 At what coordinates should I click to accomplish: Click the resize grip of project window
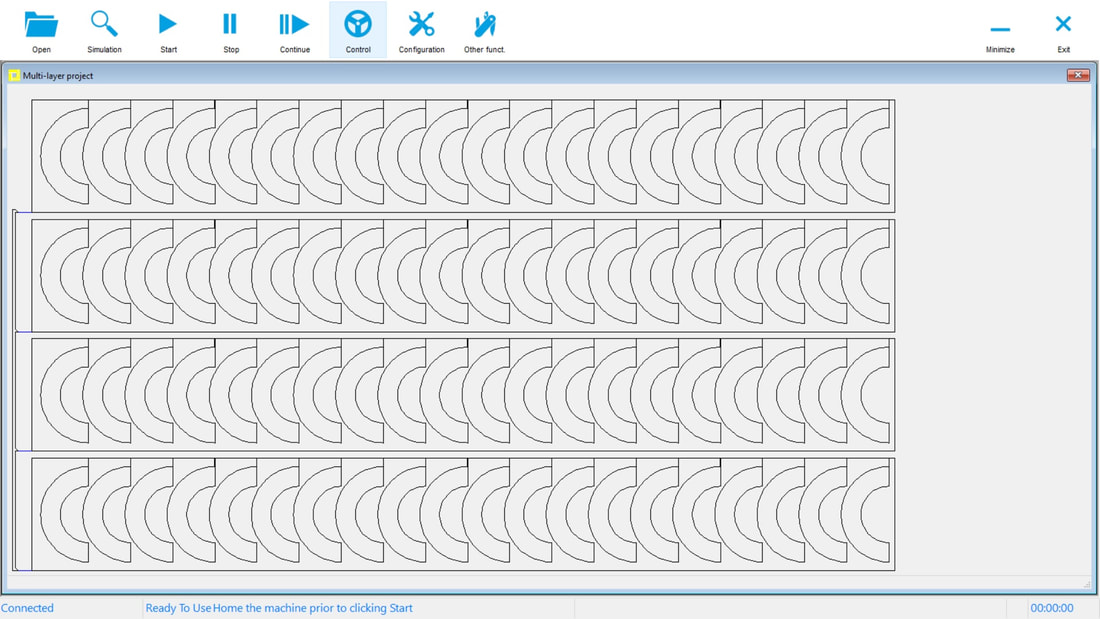click(x=1086, y=584)
